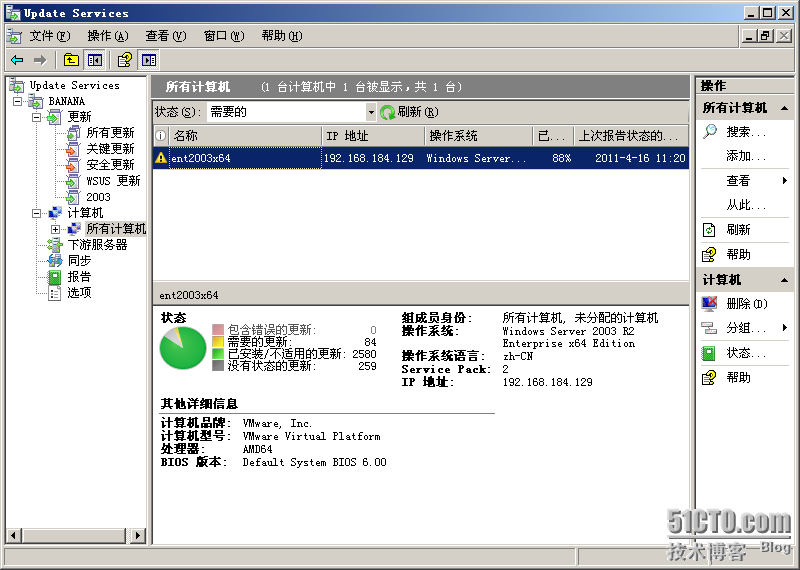
Task: Select 所有更新 in the tree
Action: click(x=110, y=133)
